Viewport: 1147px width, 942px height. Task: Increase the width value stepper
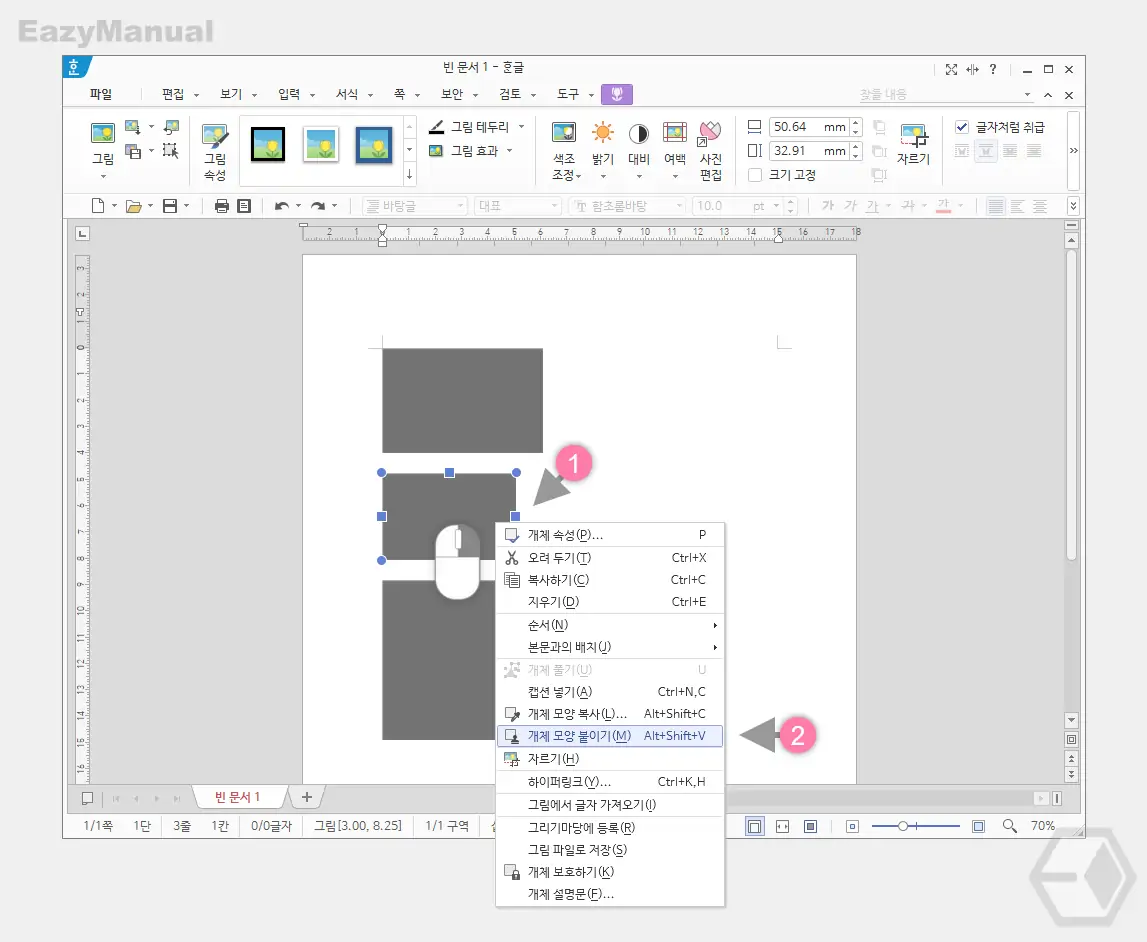pyautogui.click(x=856, y=122)
